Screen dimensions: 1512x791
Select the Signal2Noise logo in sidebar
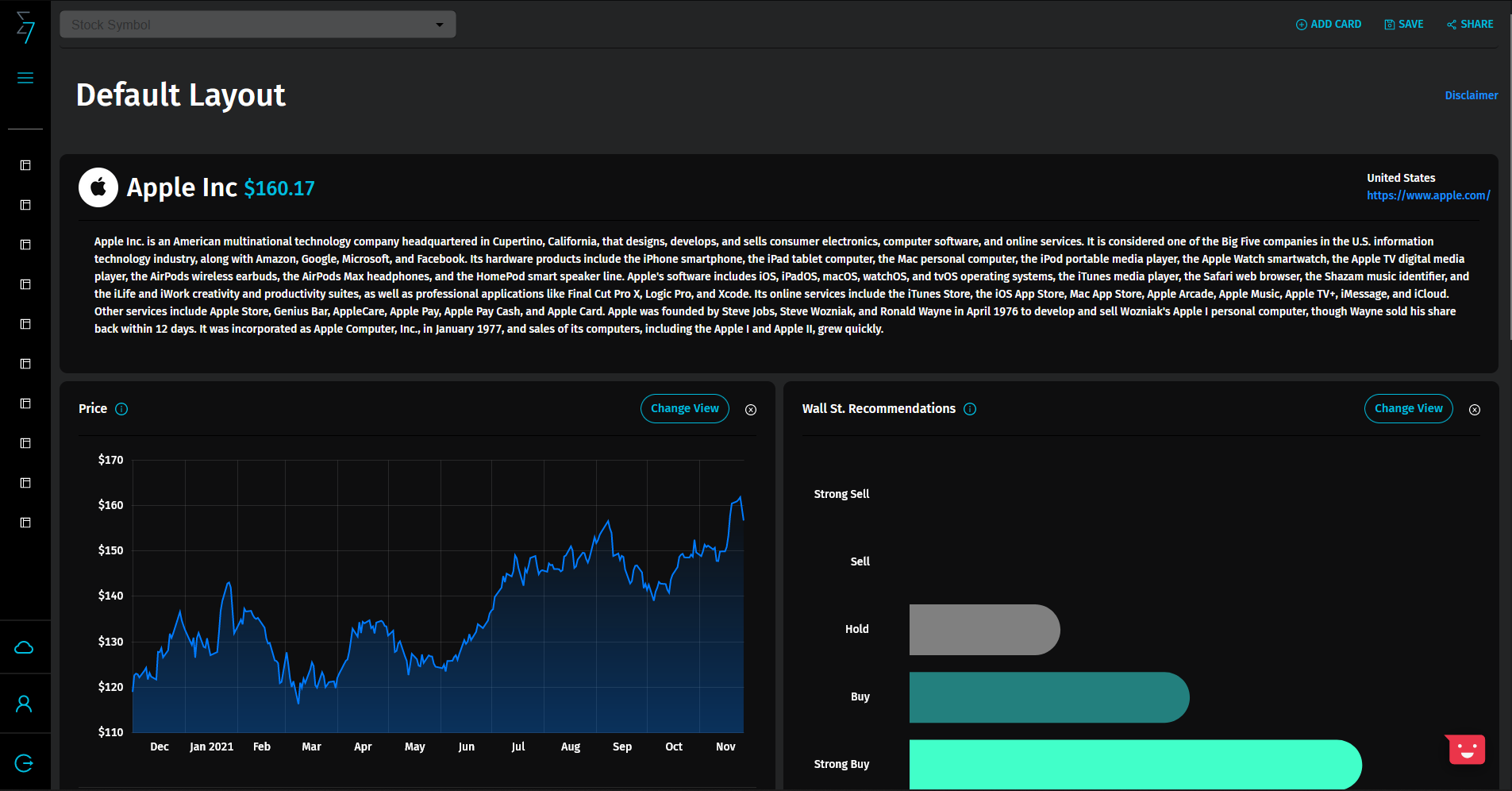pyautogui.click(x=25, y=29)
